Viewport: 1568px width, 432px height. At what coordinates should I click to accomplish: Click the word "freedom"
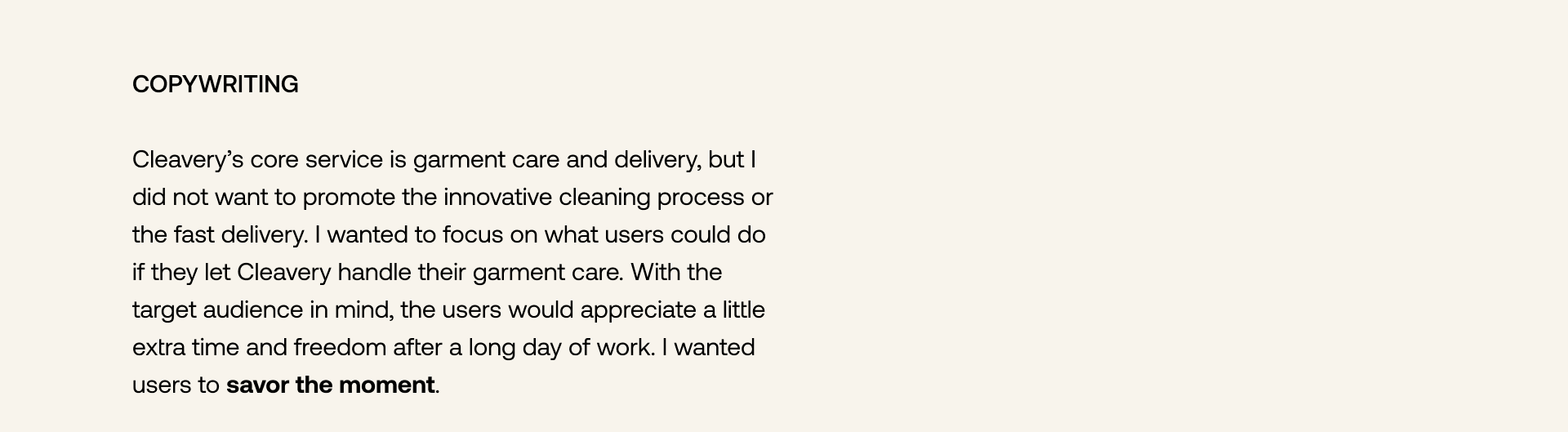point(340,347)
